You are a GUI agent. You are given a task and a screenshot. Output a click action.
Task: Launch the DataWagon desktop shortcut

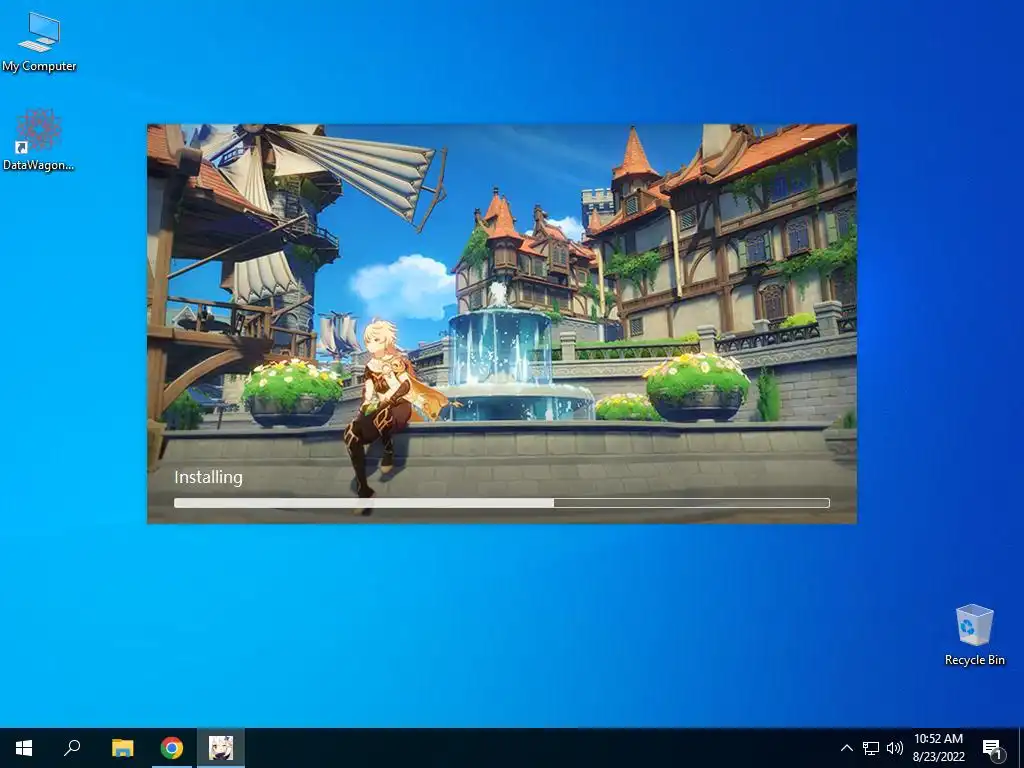click(x=39, y=140)
